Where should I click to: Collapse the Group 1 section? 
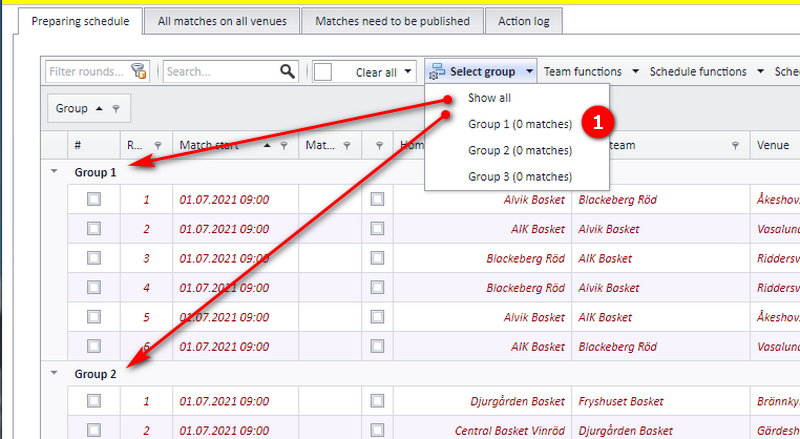tap(54, 172)
